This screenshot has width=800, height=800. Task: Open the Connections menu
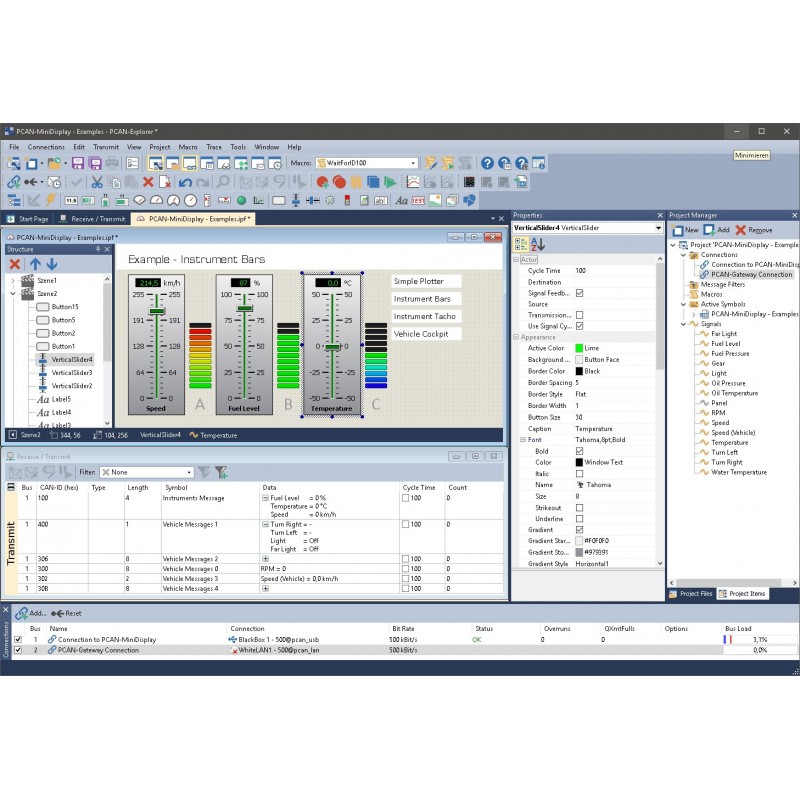[x=46, y=147]
